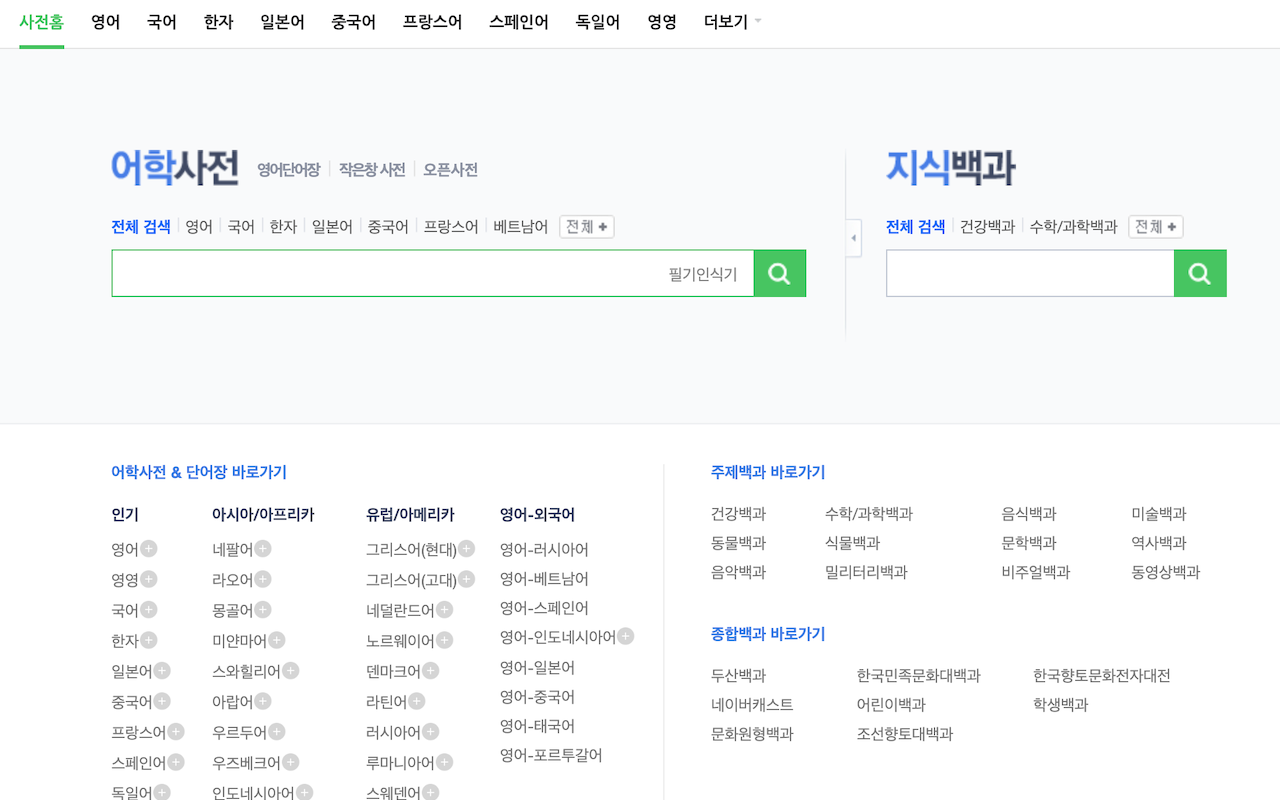Screen dimensions: 1280x800
Task: Click plus icon next to 그리스어(고대)
Action: click(467, 578)
